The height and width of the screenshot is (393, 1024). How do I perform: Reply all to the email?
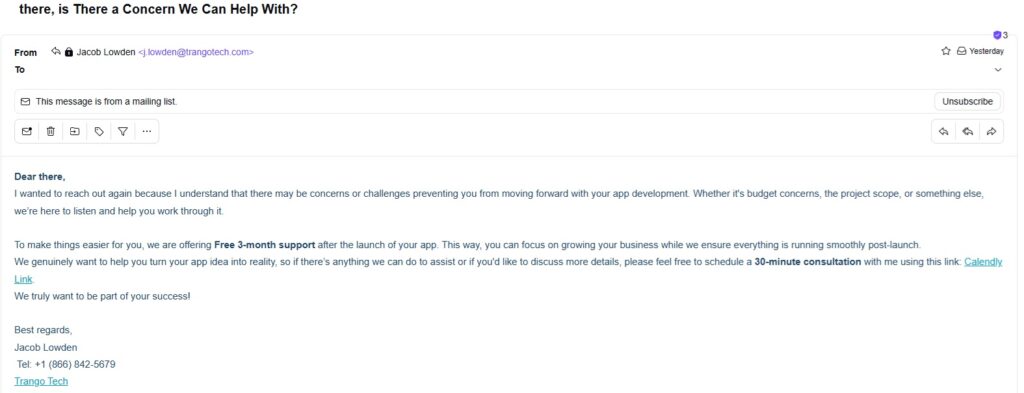click(x=968, y=131)
